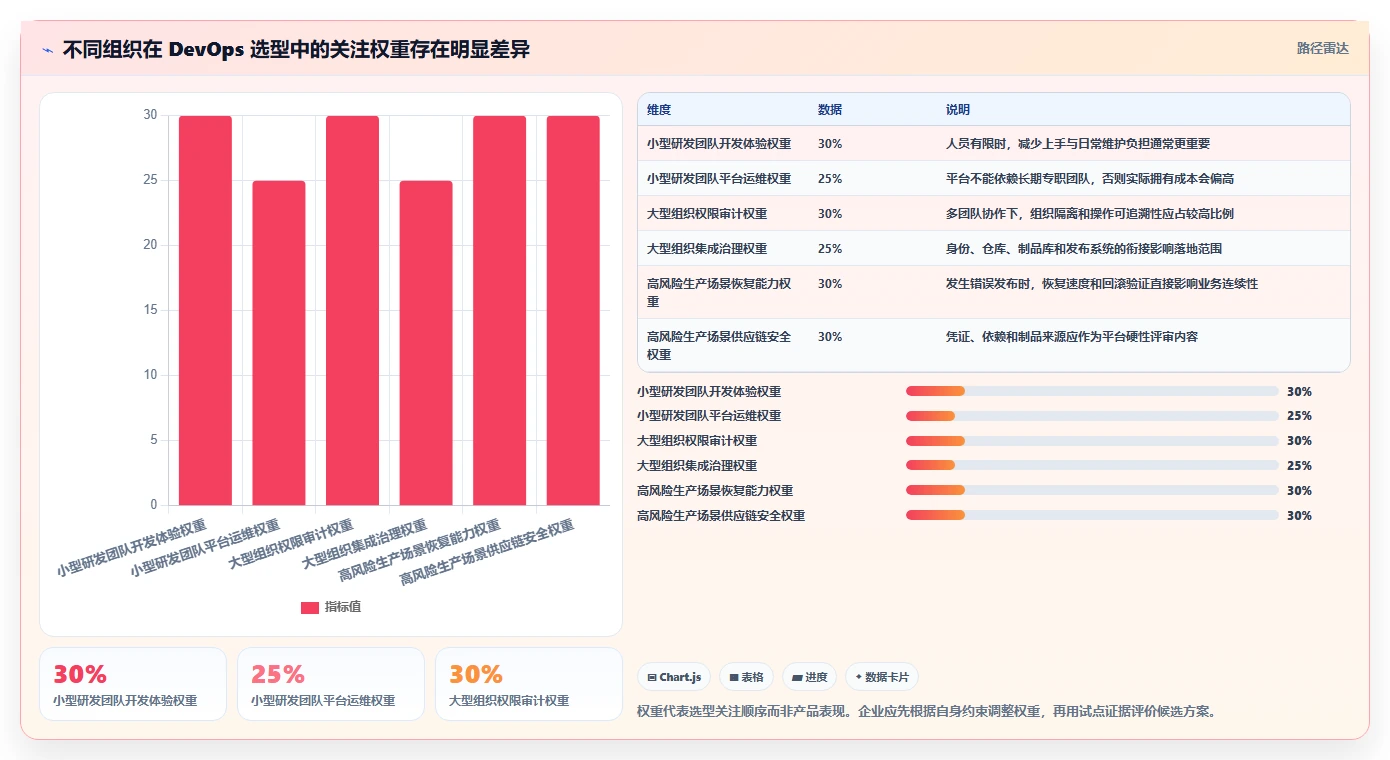Click the 高风险生产场景恢复能力权重 progress bar
1390x760 pixels.
click(1092, 490)
